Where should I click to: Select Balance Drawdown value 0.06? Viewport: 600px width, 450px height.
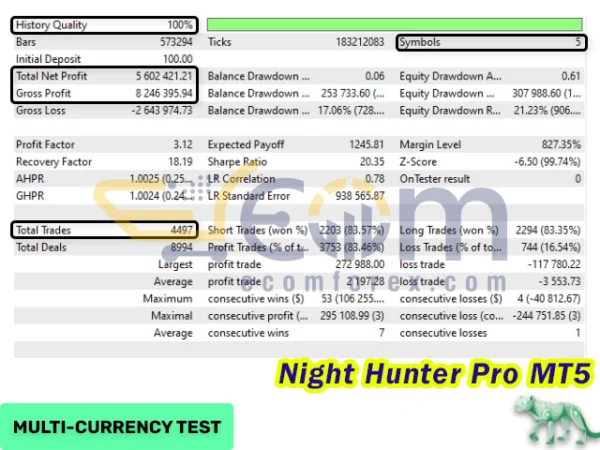(375, 76)
